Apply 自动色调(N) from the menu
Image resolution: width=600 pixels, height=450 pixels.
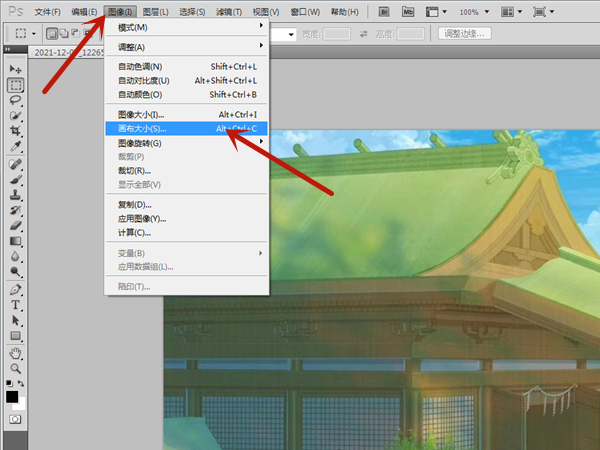(187, 67)
